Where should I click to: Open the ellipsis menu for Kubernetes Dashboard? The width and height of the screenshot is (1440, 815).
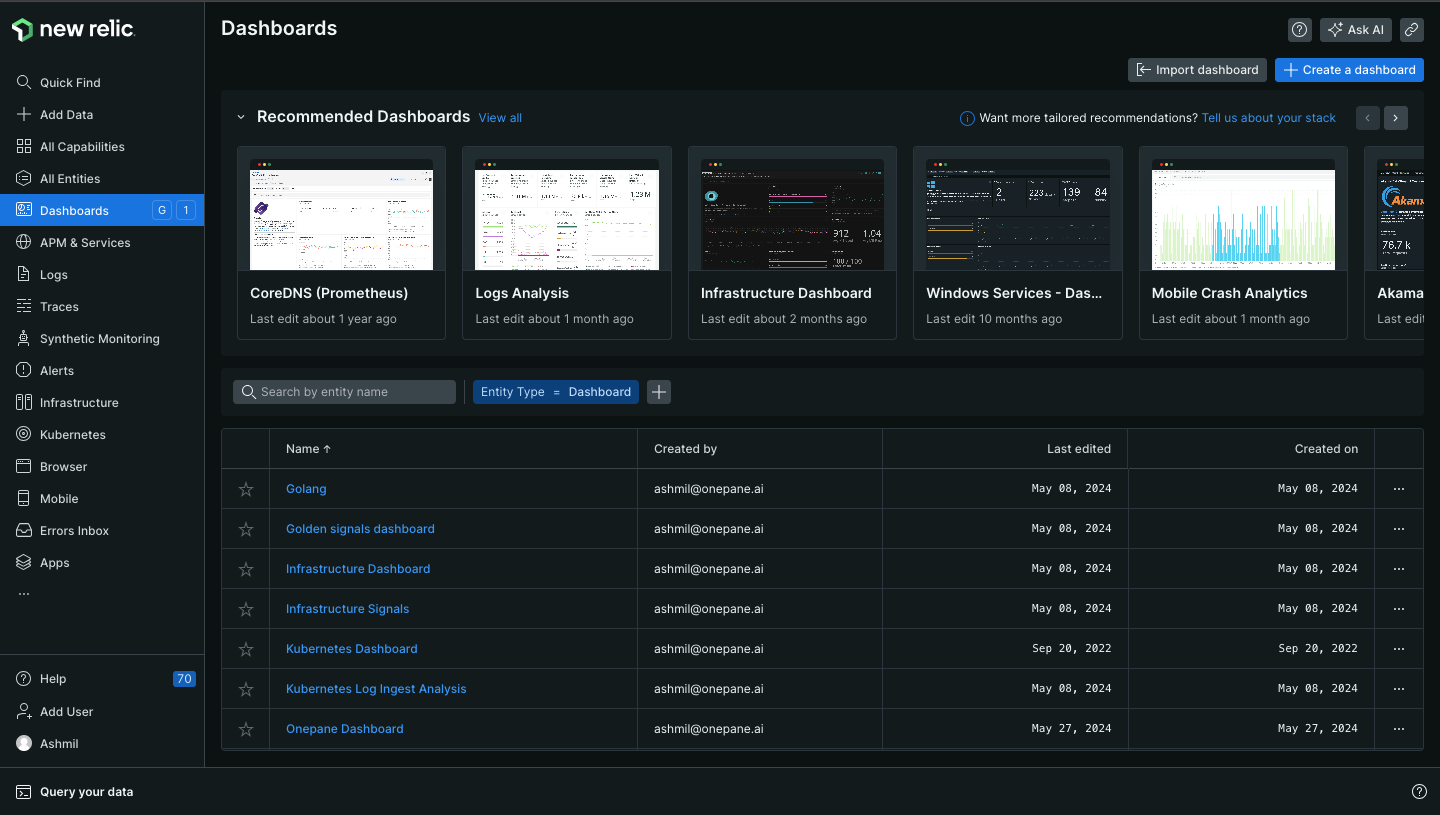[1399, 649]
